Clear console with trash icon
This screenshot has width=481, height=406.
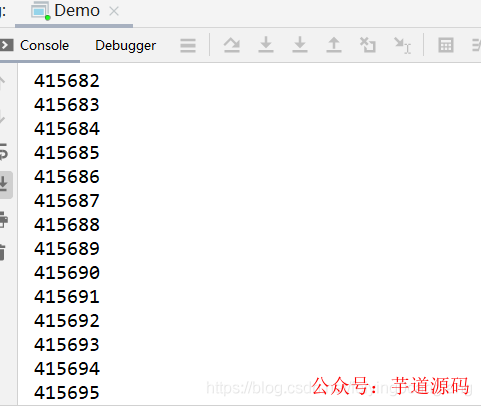pyautogui.click(x=3, y=252)
